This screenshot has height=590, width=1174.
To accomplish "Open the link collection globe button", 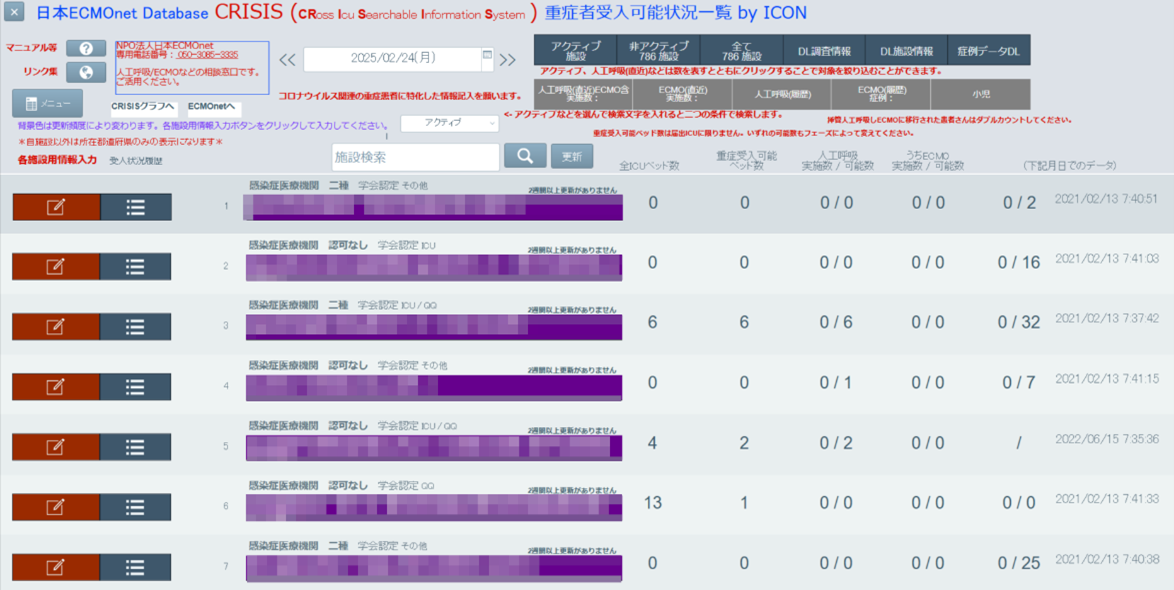I will 86,73.
